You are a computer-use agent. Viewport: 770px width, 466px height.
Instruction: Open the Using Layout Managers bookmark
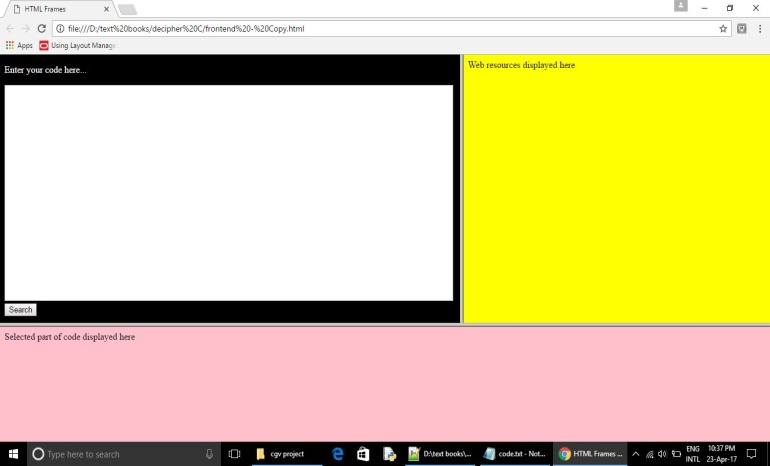click(78, 46)
